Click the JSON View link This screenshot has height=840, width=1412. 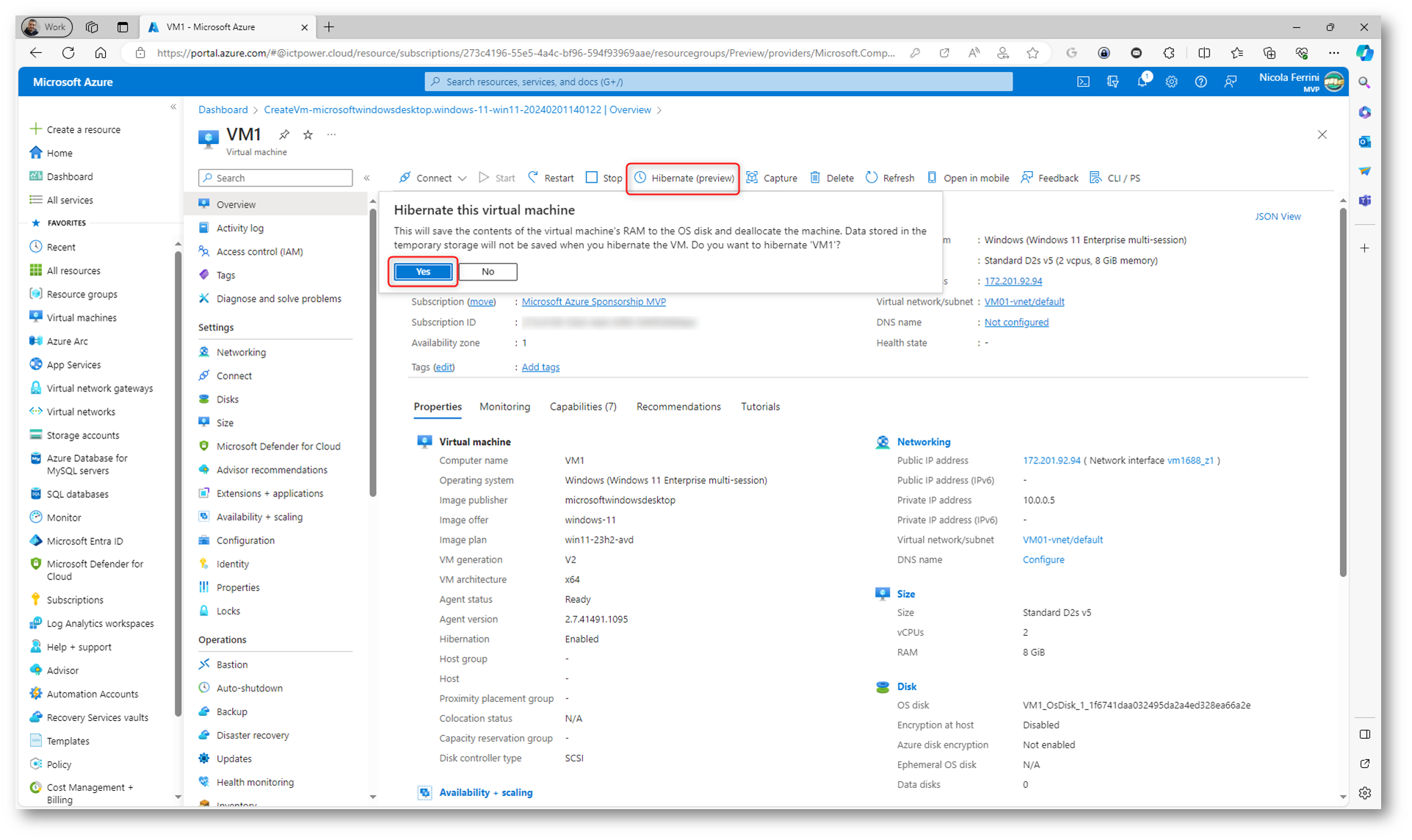[x=1278, y=217]
